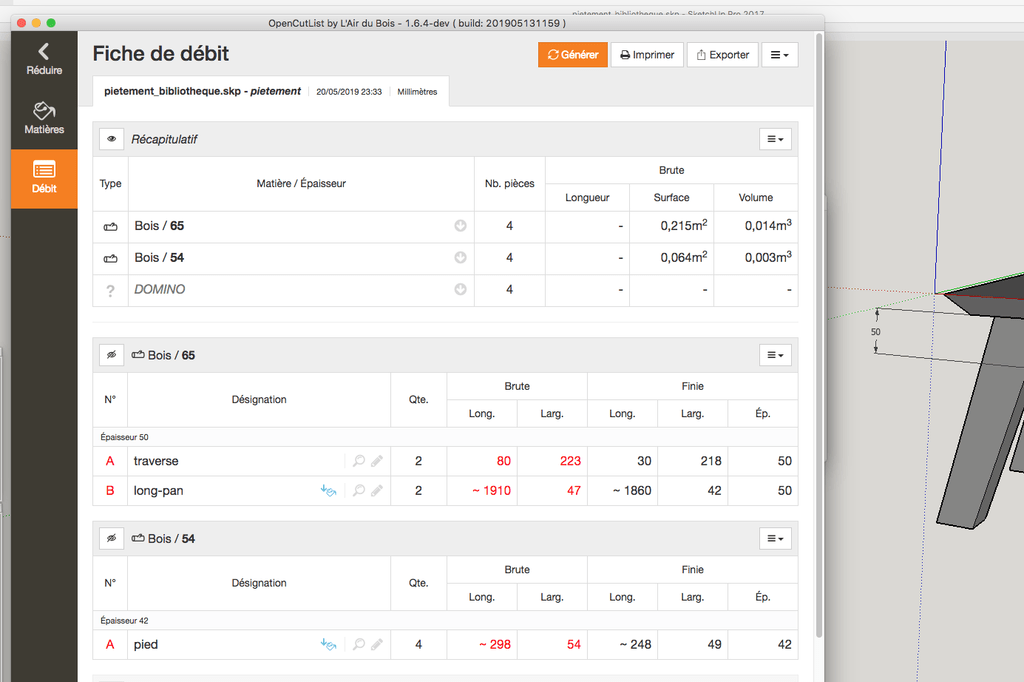
Task: Click the blue arrow icon in pied row
Action: pos(328,645)
